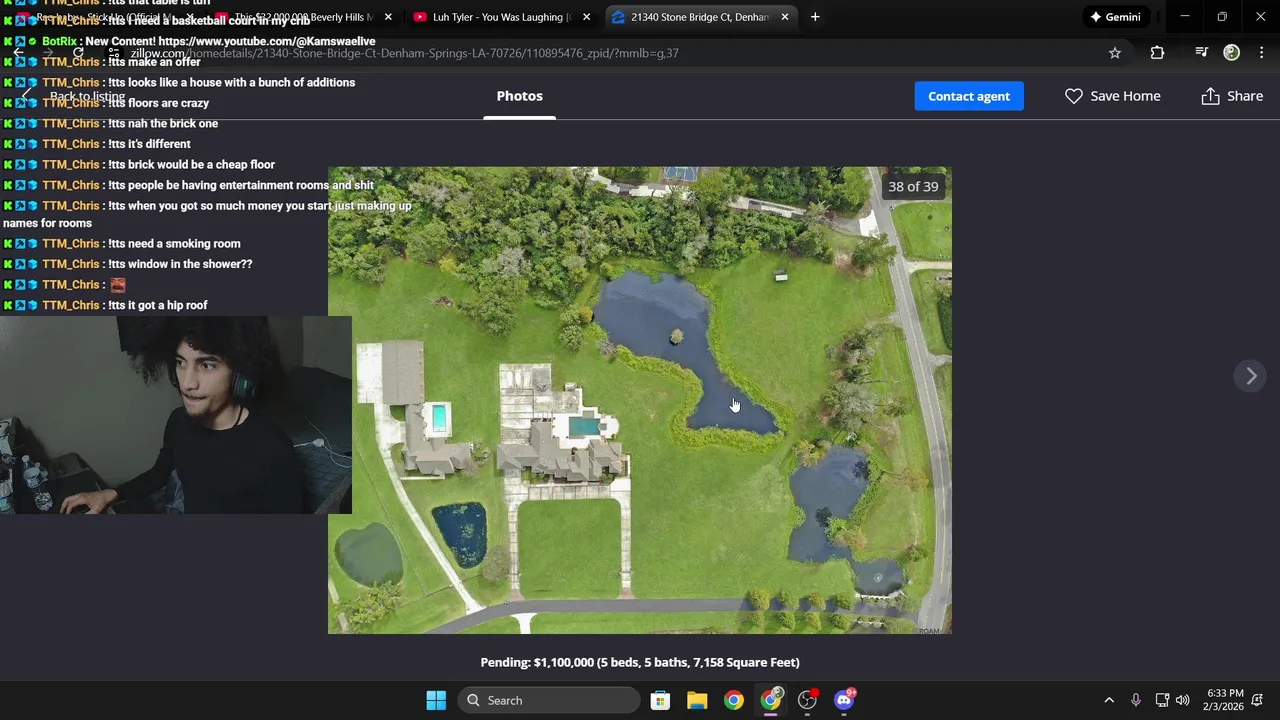
Task: Open Google Chrome from taskbar
Action: [x=734, y=700]
